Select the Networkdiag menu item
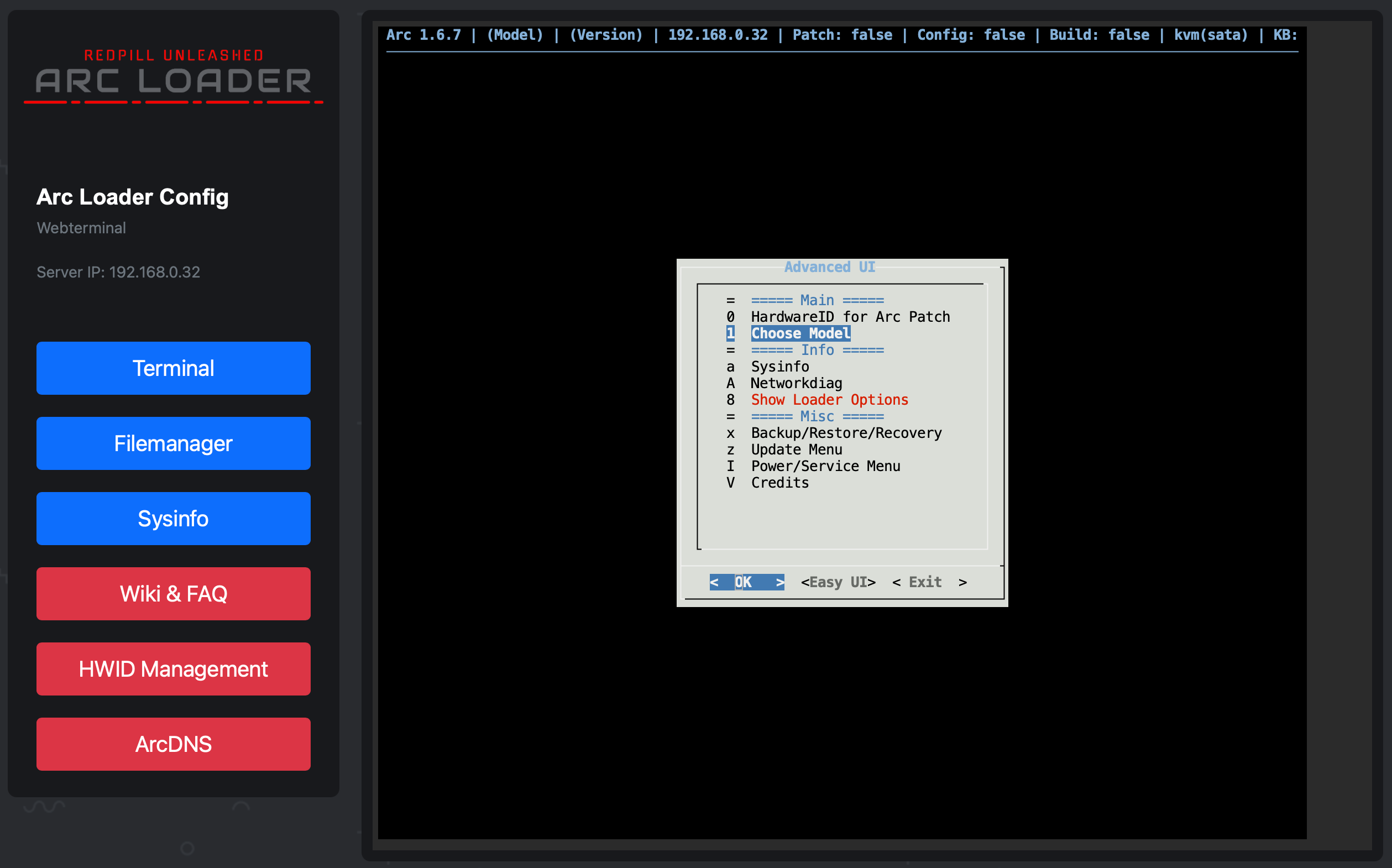 coord(796,384)
